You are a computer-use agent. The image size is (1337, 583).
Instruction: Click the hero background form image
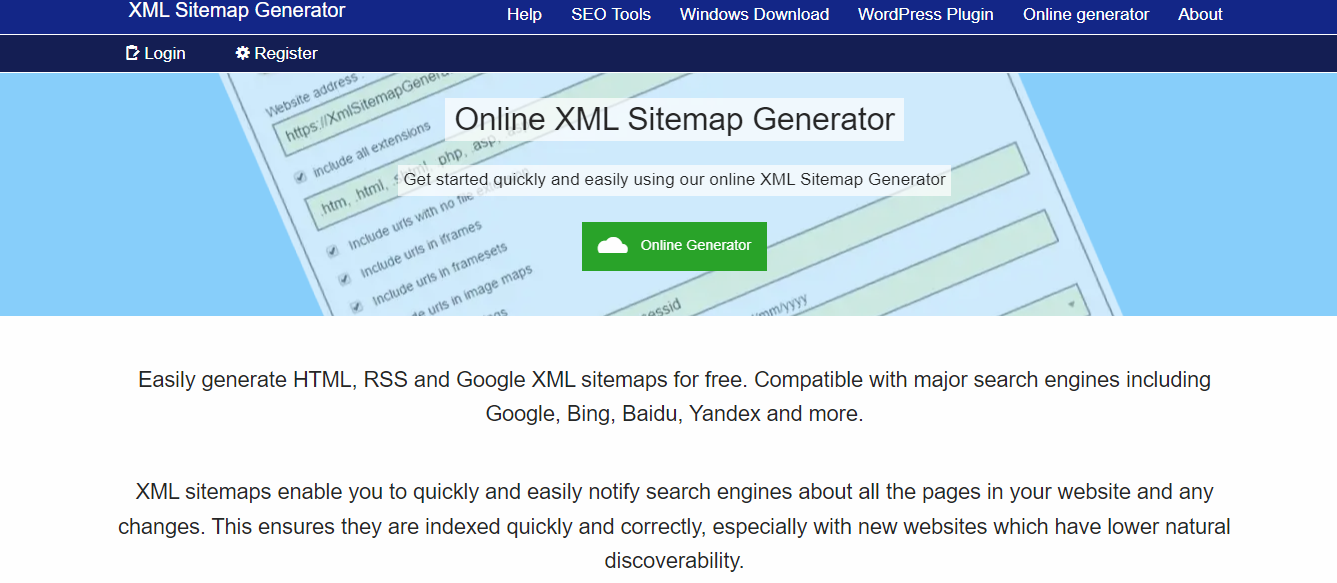coord(668,194)
